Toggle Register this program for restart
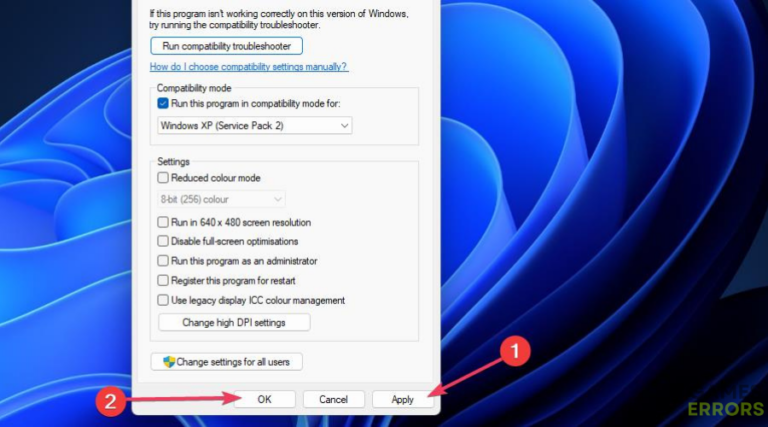The width and height of the screenshot is (768, 427). point(164,281)
